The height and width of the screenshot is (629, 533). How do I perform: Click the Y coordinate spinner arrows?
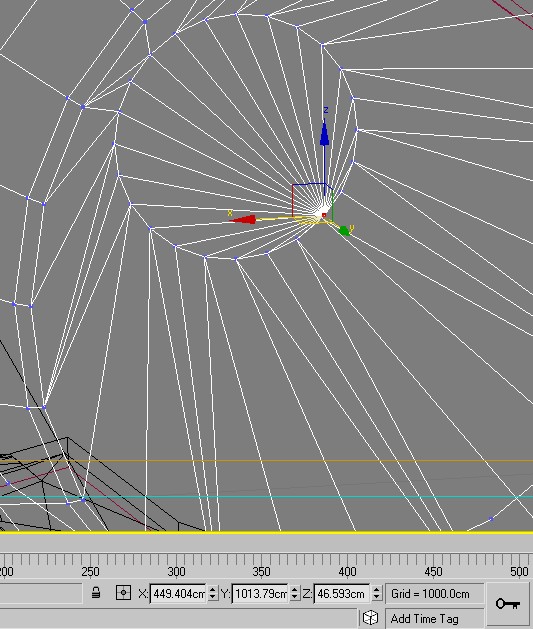tap(295, 593)
